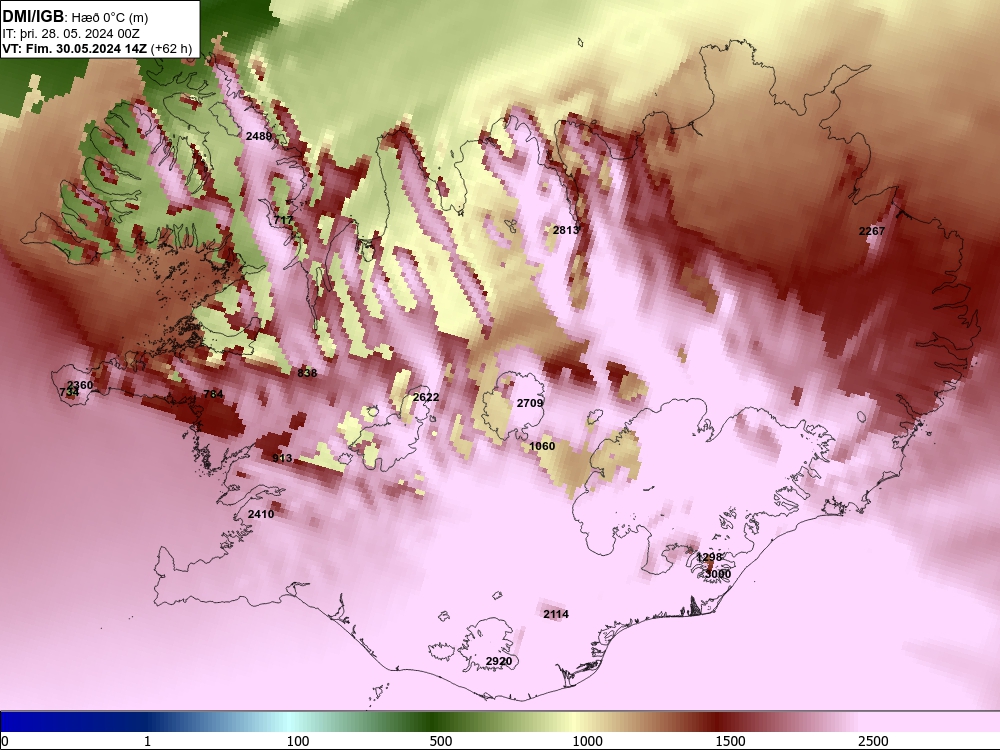The image size is (1000, 750).
Task: Select the 3000 value label
Action: (x=717, y=574)
